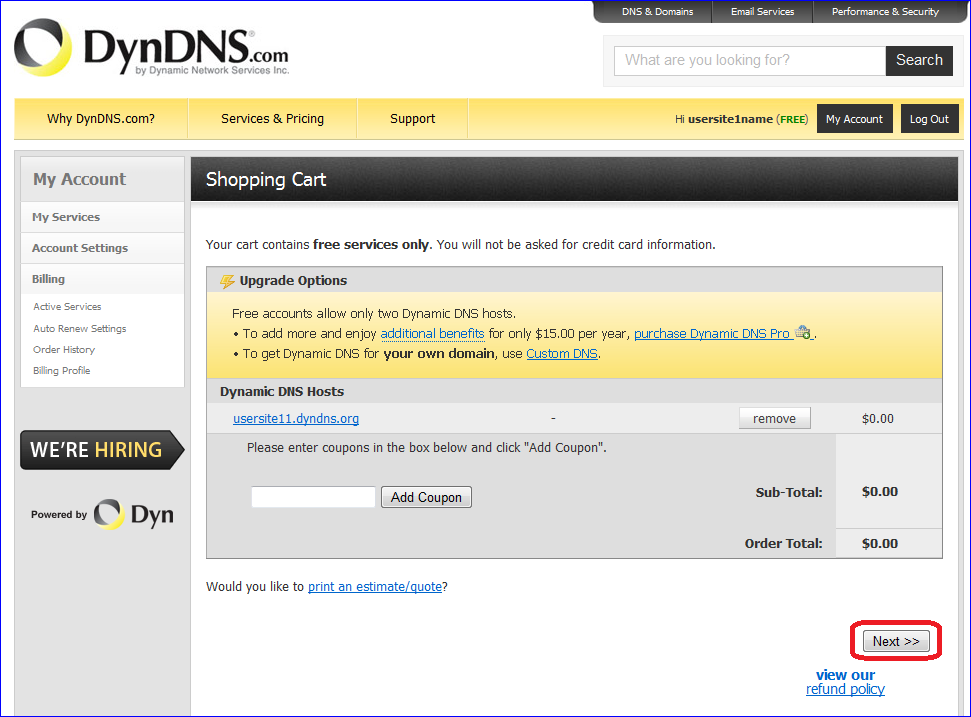971x717 pixels.
Task: Open the DNS & Domains tab
Action: click(x=657, y=12)
